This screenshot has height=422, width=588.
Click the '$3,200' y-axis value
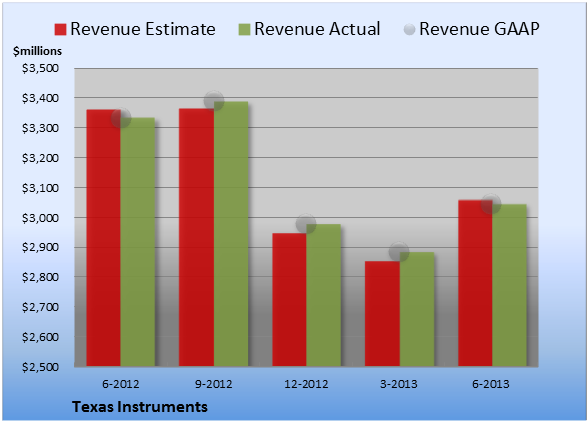(40, 158)
